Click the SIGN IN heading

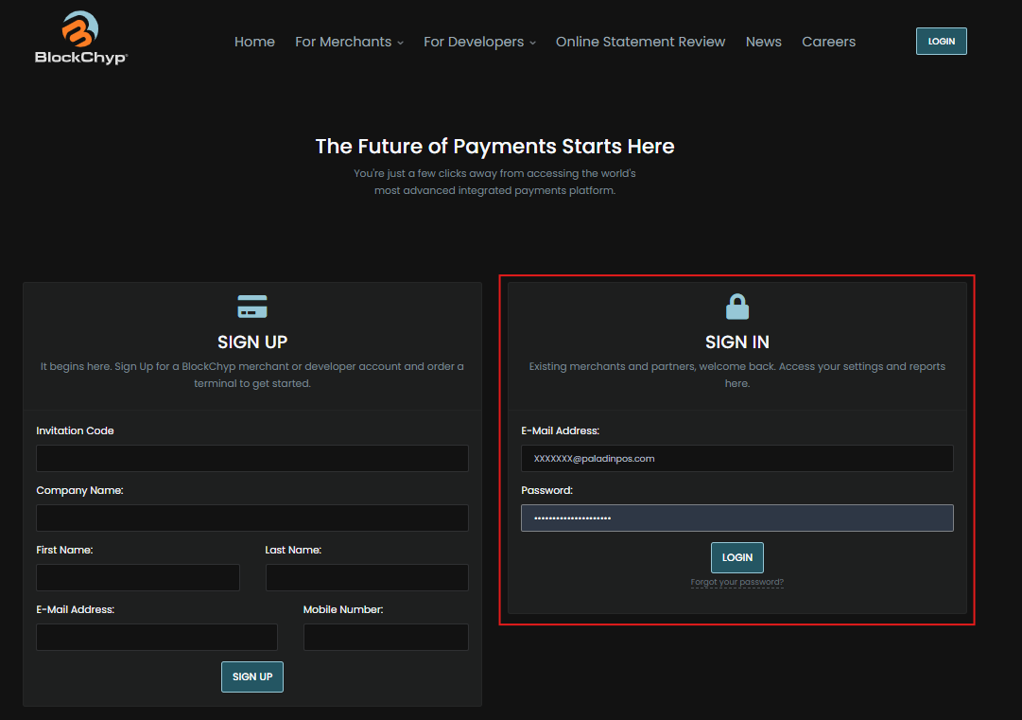[737, 342]
